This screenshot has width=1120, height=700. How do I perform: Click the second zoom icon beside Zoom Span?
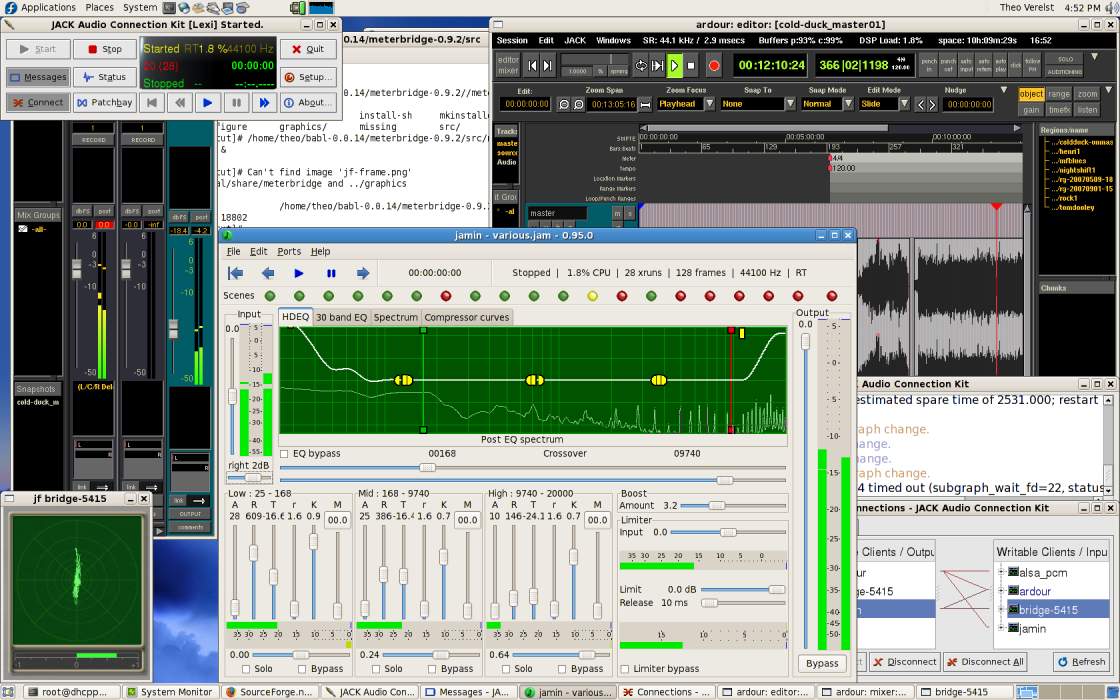578,104
